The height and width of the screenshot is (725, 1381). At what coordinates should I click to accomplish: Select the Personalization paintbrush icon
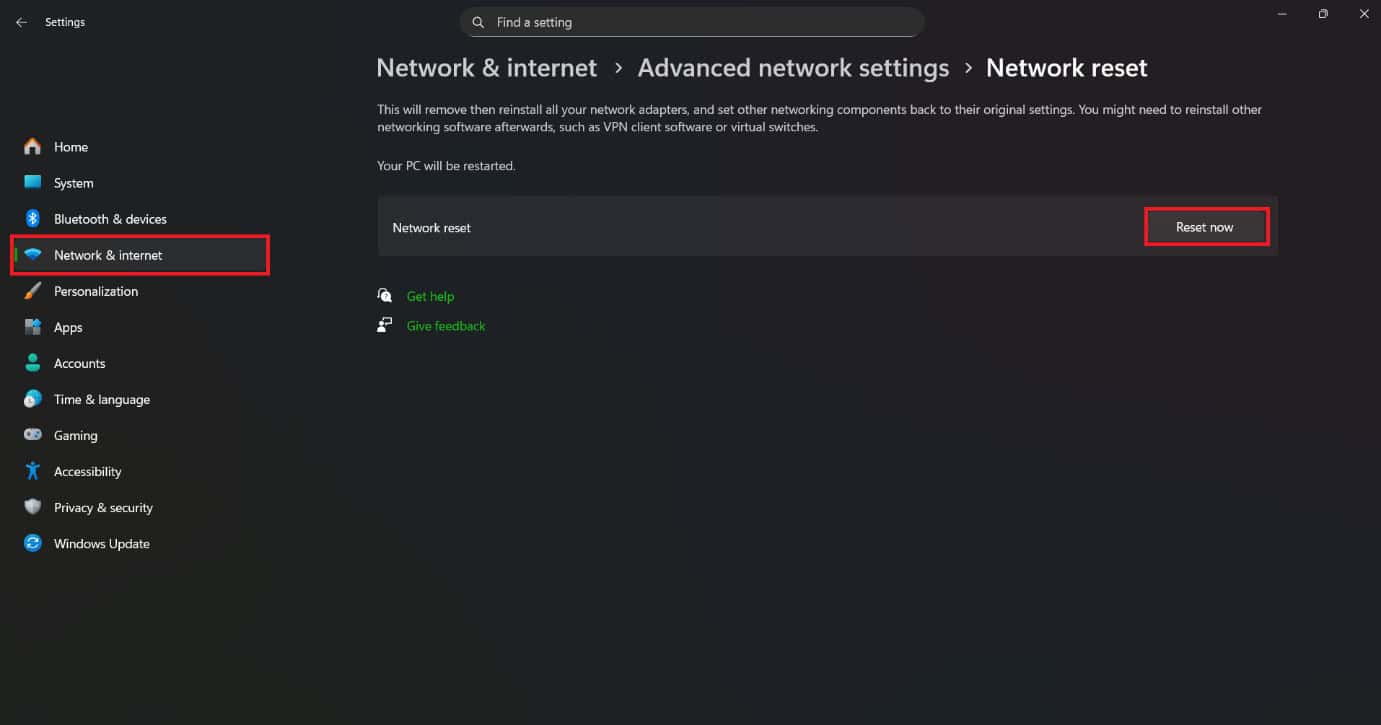pos(33,291)
